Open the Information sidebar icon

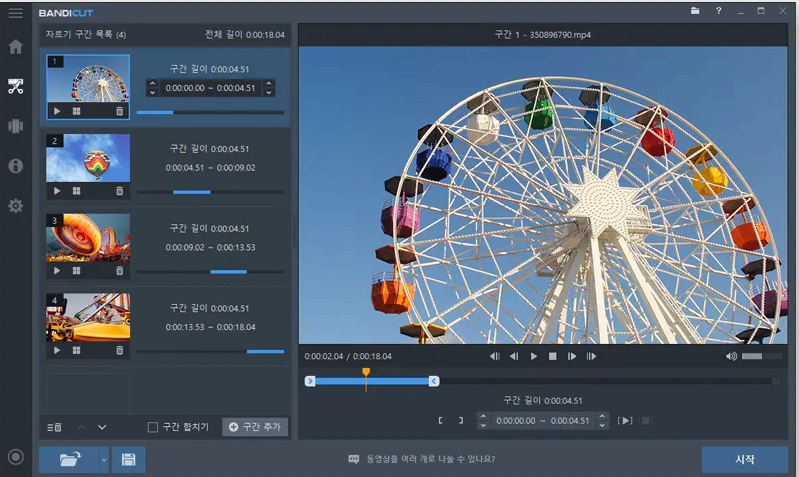(x=15, y=166)
